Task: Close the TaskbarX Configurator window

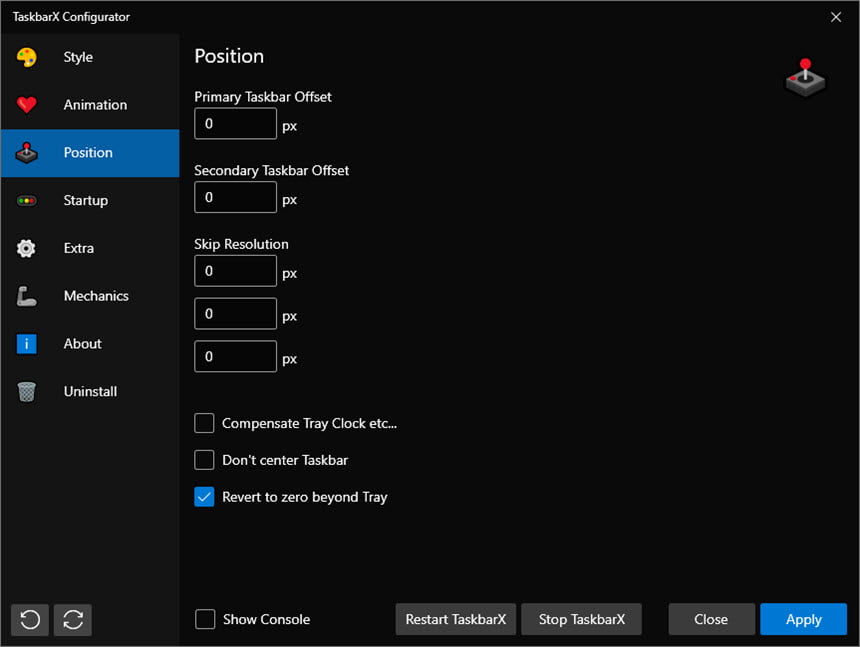Action: point(836,17)
